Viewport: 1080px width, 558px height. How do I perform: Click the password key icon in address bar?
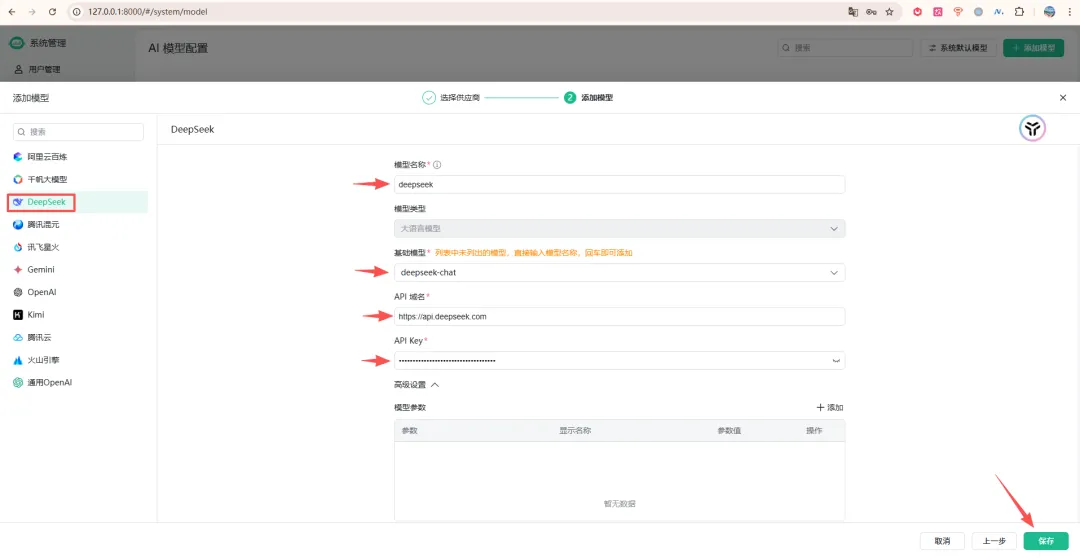tap(871, 12)
